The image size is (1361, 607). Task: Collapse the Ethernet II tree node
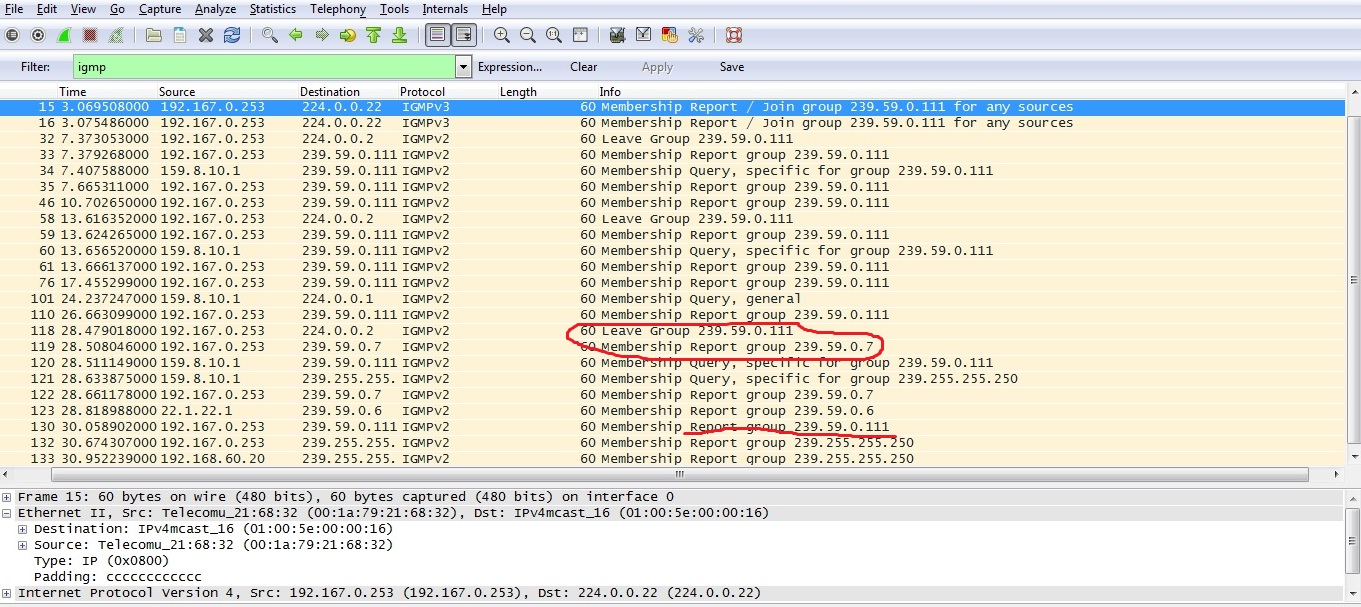pyautogui.click(x=8, y=513)
